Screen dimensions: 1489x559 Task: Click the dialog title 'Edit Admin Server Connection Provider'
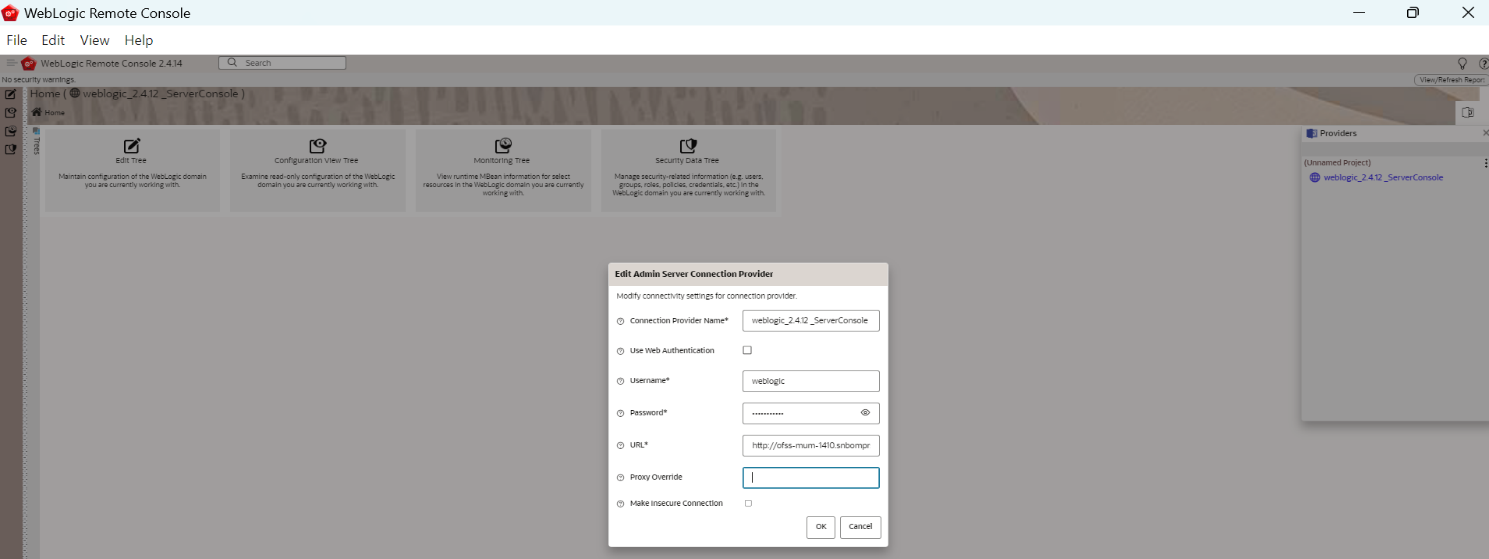(694, 274)
